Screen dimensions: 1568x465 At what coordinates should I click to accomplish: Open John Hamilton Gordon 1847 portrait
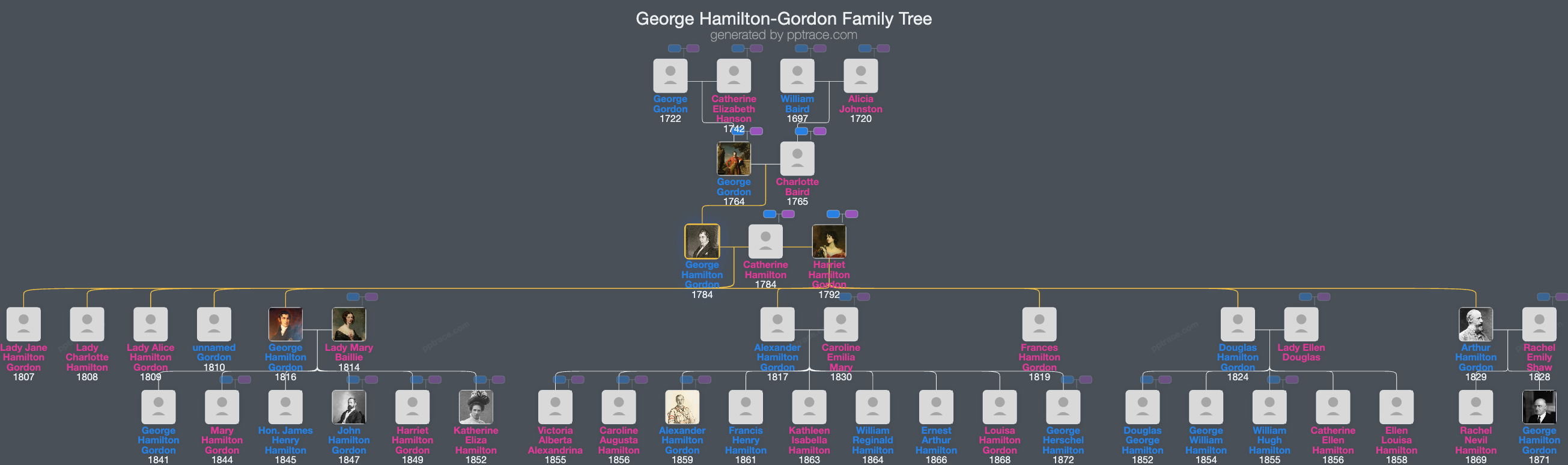[349, 407]
